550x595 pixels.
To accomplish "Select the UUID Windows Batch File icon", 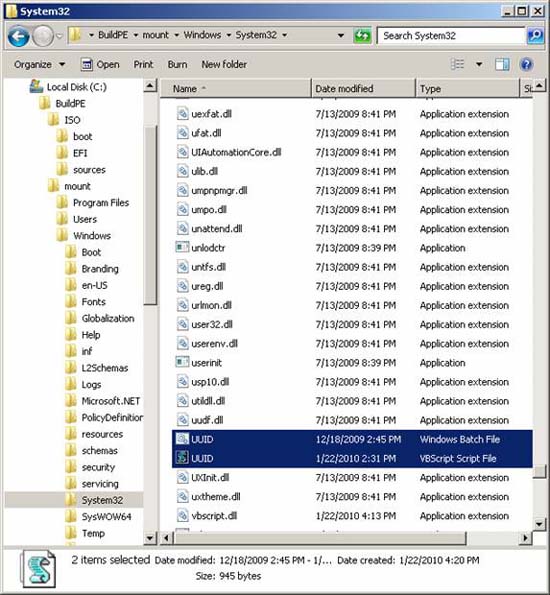I will 182,439.
